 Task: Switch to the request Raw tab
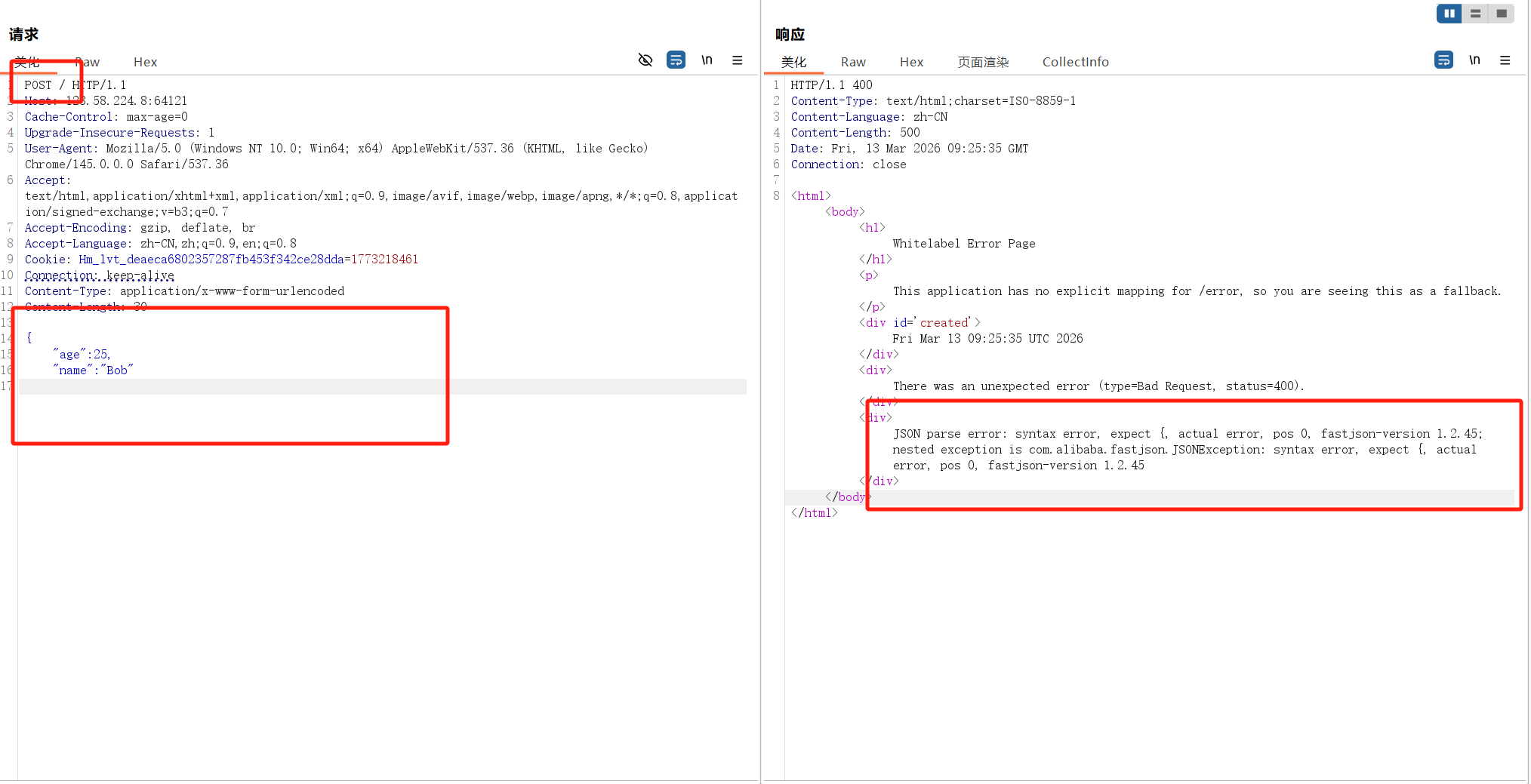[x=88, y=62]
